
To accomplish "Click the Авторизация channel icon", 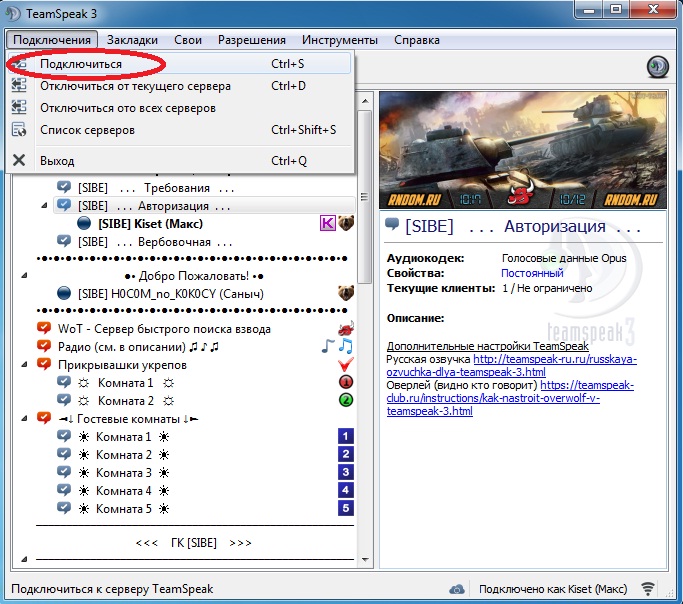I will (x=64, y=205).
